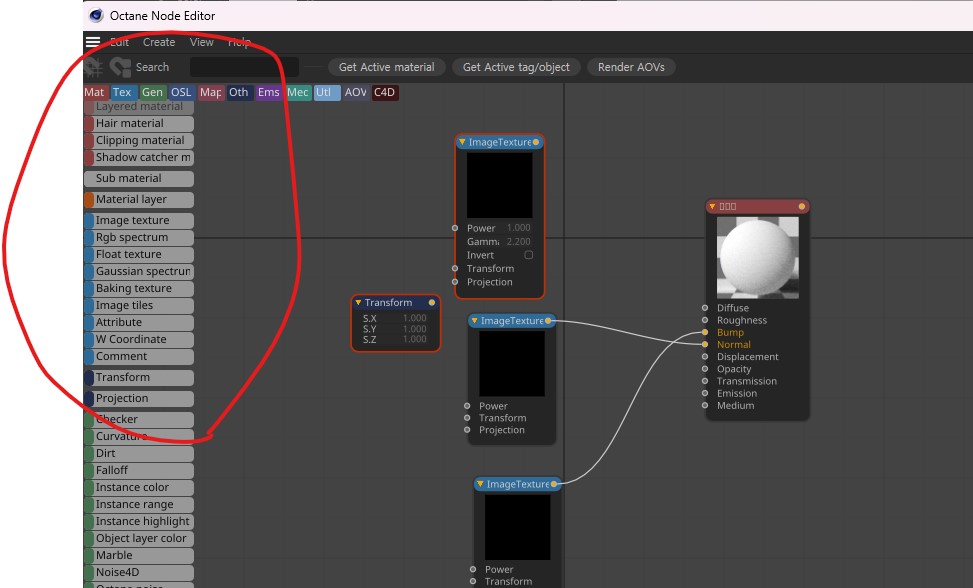Click the Emission input port on the material node
The width and height of the screenshot is (973, 588).
tap(705, 393)
